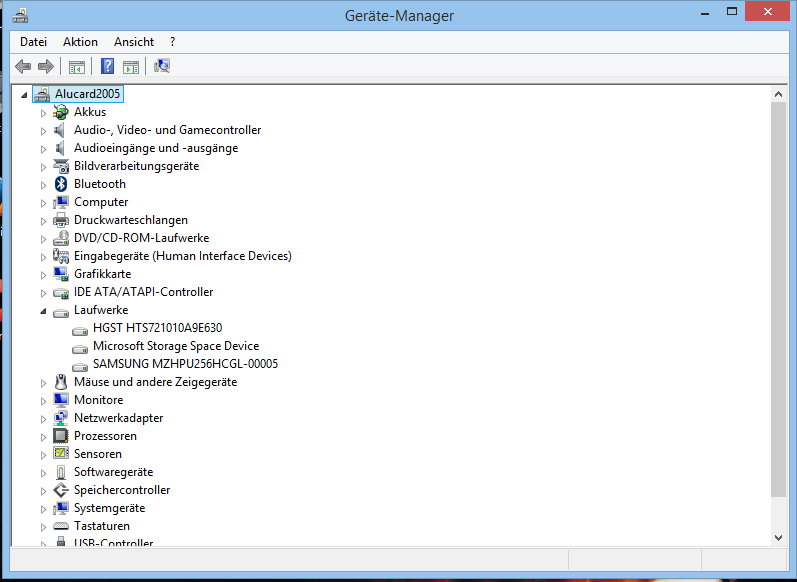
Task: Click the HGST HTS721010A9E630 disk icon
Action: coord(80,331)
